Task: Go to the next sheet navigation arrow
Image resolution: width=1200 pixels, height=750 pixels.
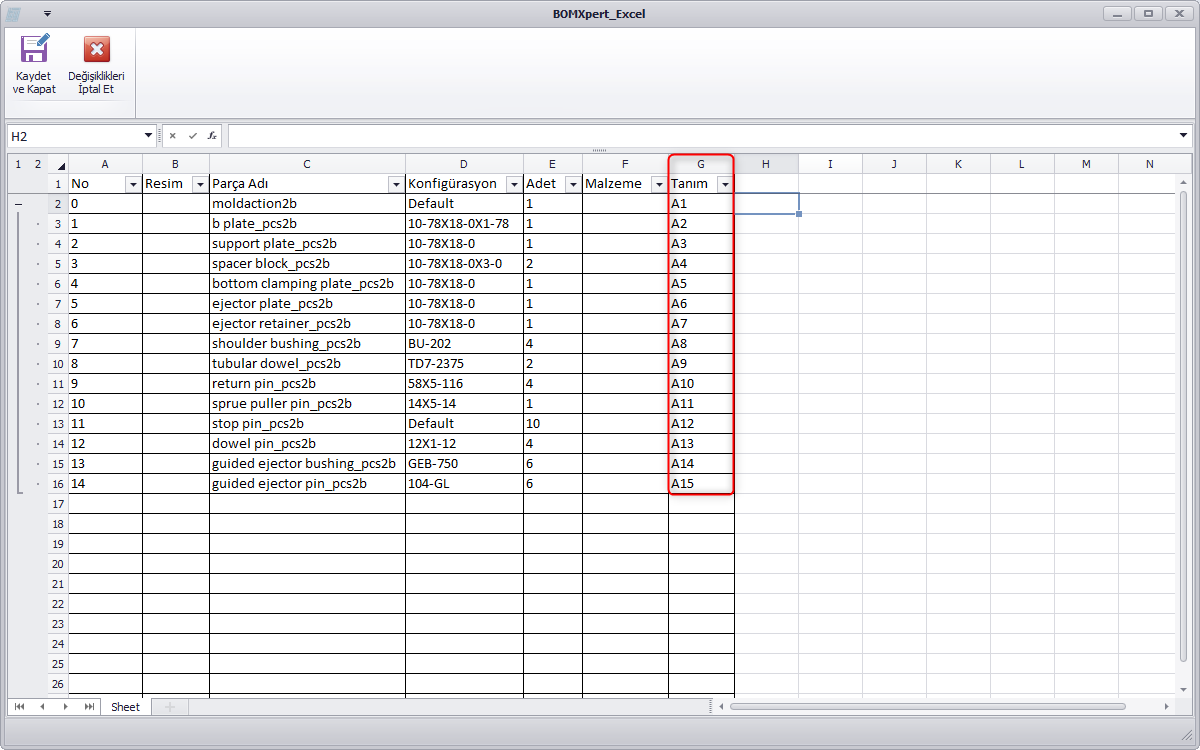Action: [66, 707]
